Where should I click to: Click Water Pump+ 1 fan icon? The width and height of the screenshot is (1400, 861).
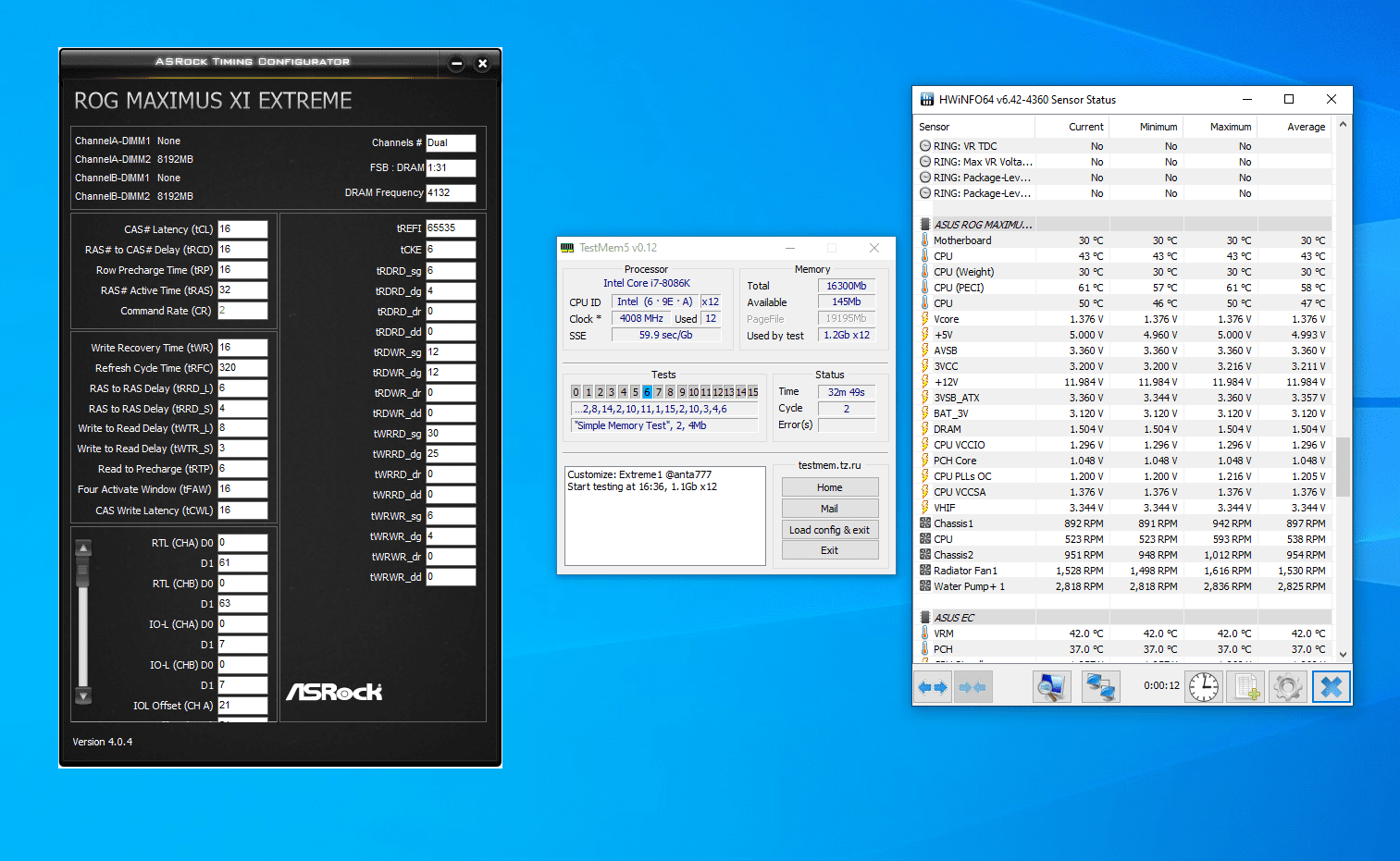coord(924,586)
